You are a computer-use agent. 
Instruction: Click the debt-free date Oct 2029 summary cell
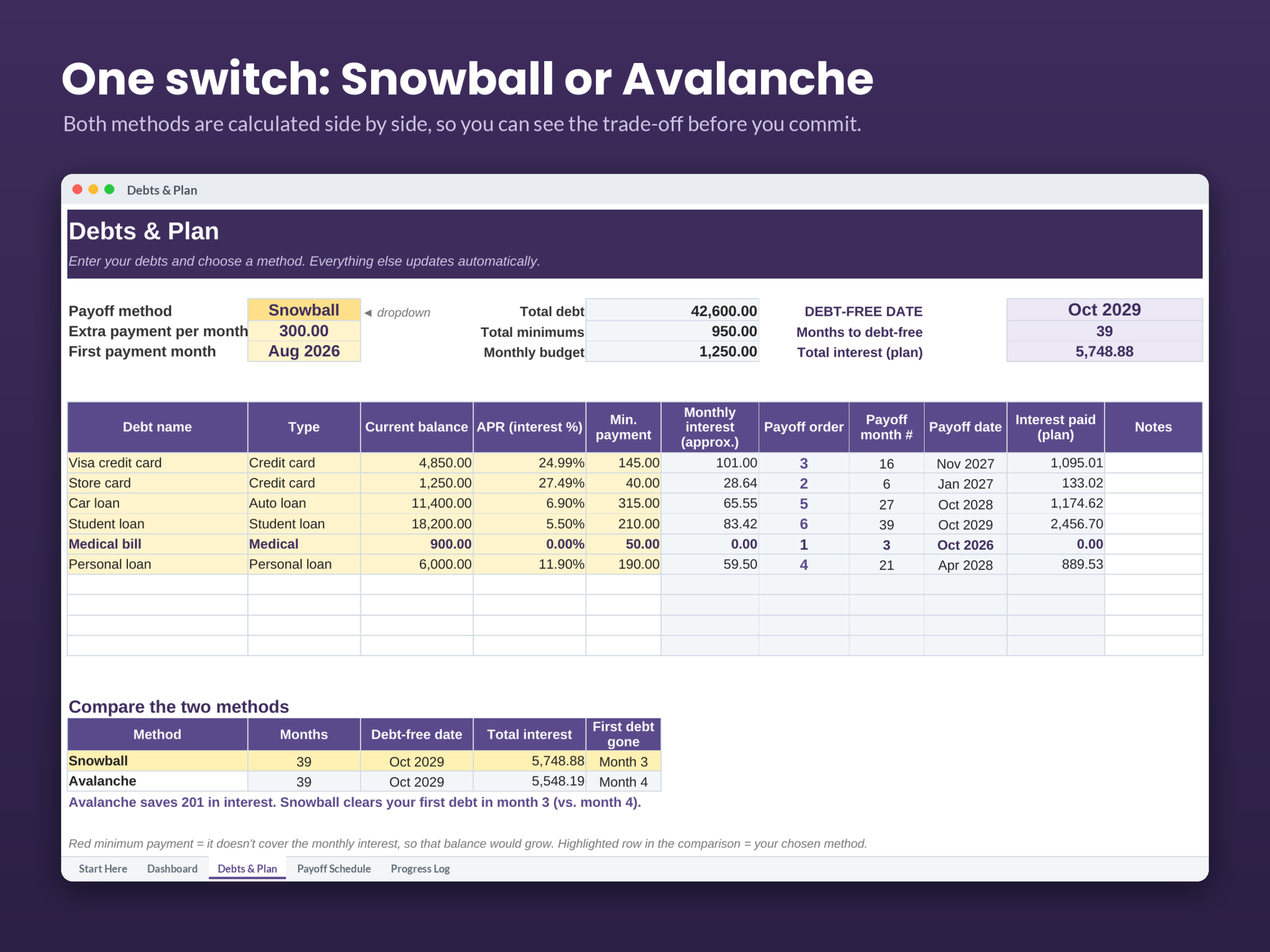(1104, 310)
